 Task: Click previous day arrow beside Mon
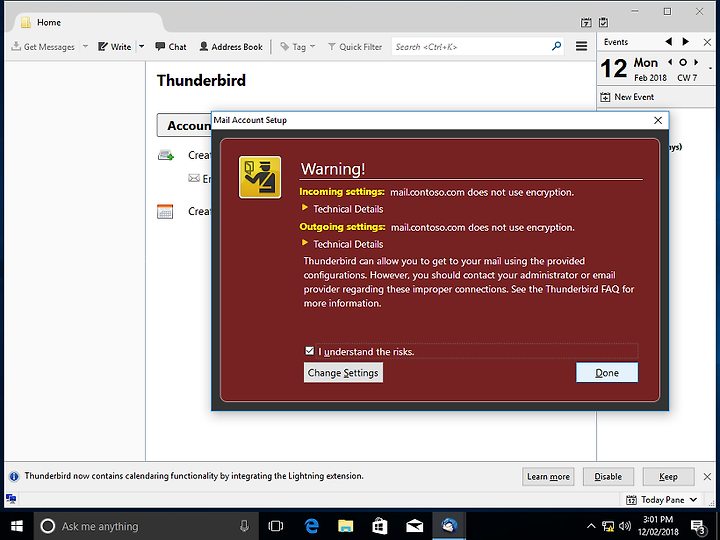[670, 62]
